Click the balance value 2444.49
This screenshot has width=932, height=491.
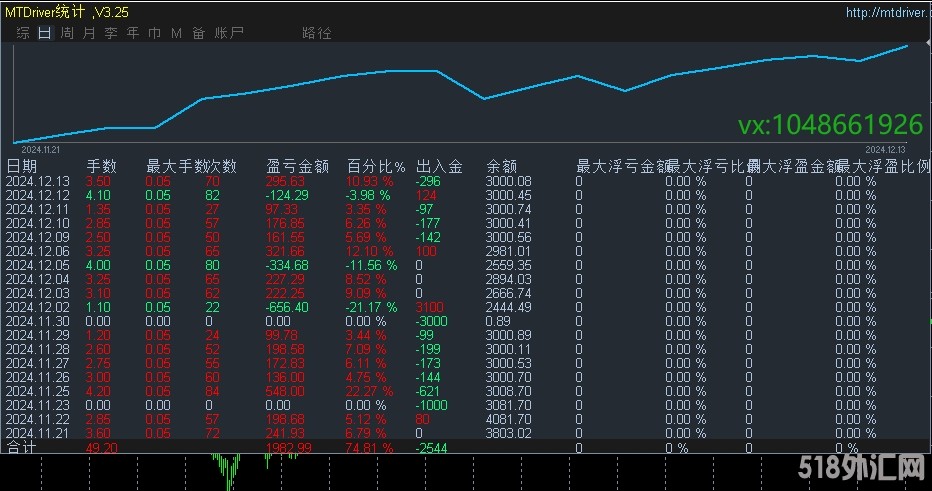point(508,307)
